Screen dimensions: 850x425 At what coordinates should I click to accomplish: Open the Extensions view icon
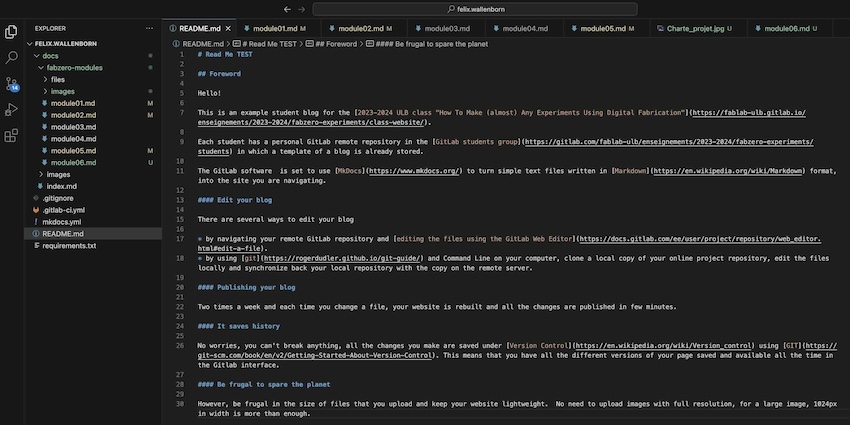point(11,136)
